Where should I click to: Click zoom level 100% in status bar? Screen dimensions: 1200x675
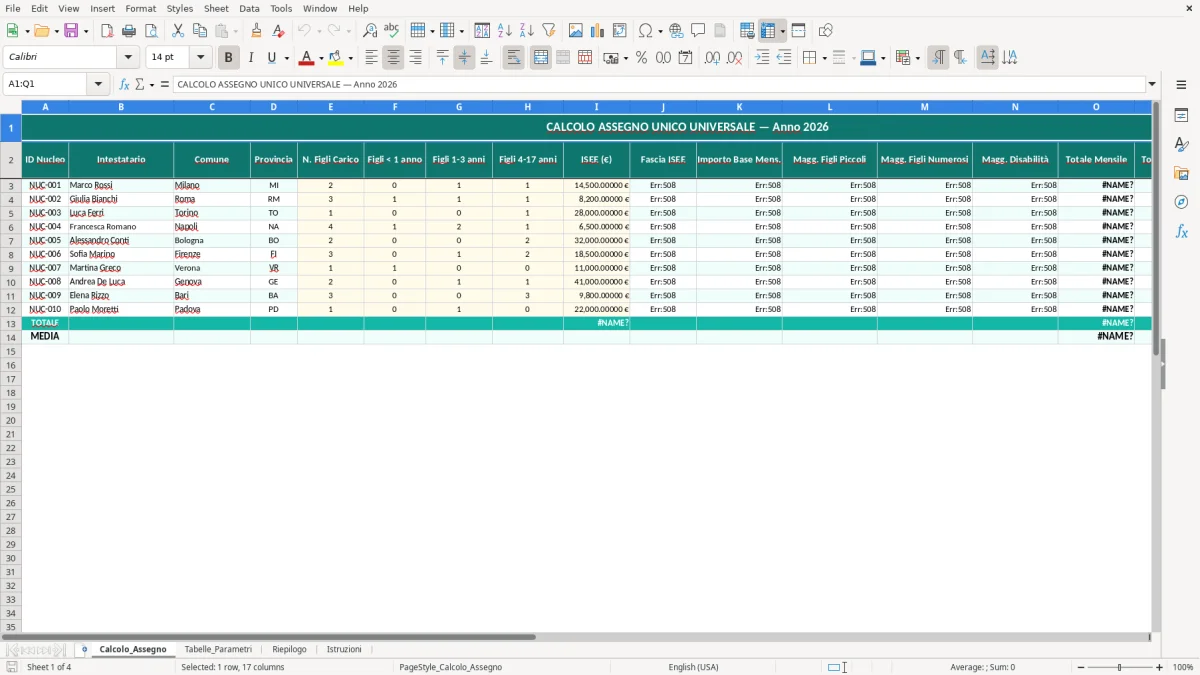coord(1183,667)
